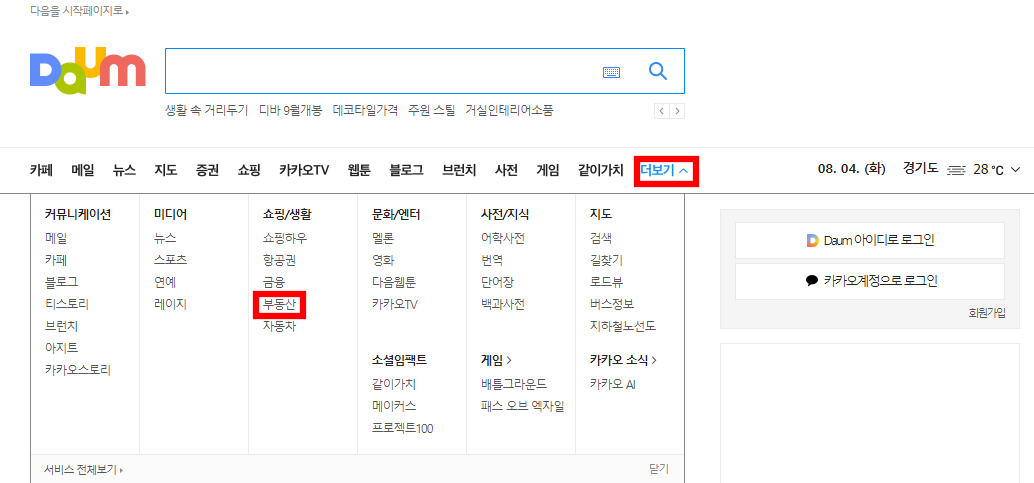Screen dimensions: 1034x483
Task: Open 스포츠 under 미디어
Action: pyautogui.click(x=170, y=260)
